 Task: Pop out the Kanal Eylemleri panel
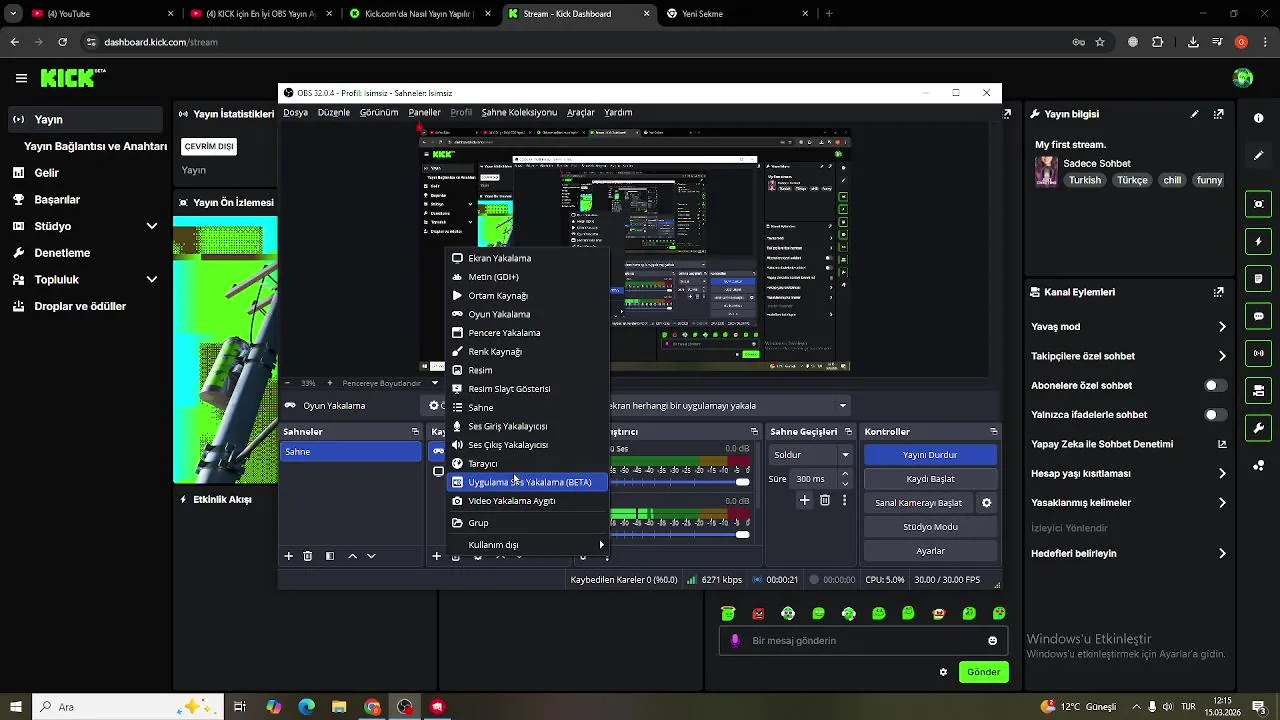(x=1218, y=292)
